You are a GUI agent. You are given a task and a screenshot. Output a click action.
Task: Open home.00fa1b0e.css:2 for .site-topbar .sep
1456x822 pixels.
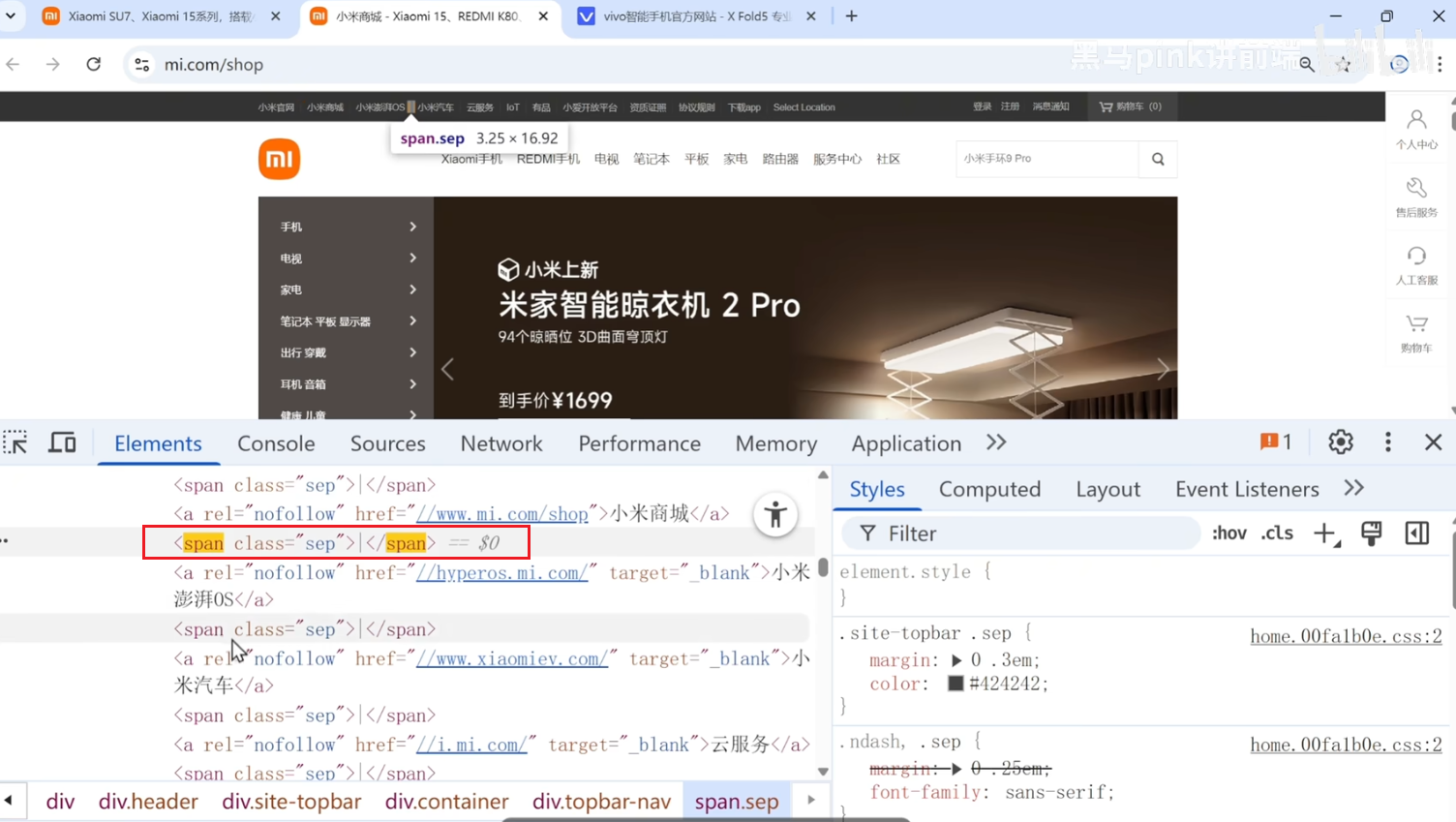[x=1346, y=636]
